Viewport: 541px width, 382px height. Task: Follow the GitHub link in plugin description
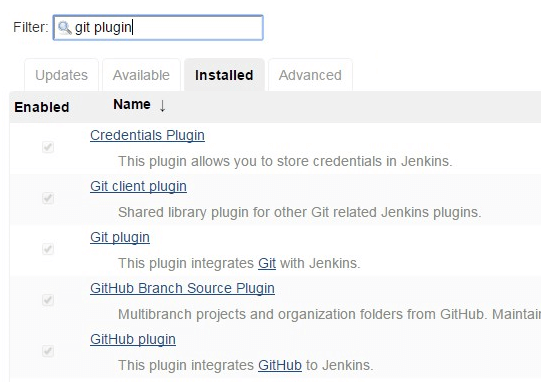[280, 365]
